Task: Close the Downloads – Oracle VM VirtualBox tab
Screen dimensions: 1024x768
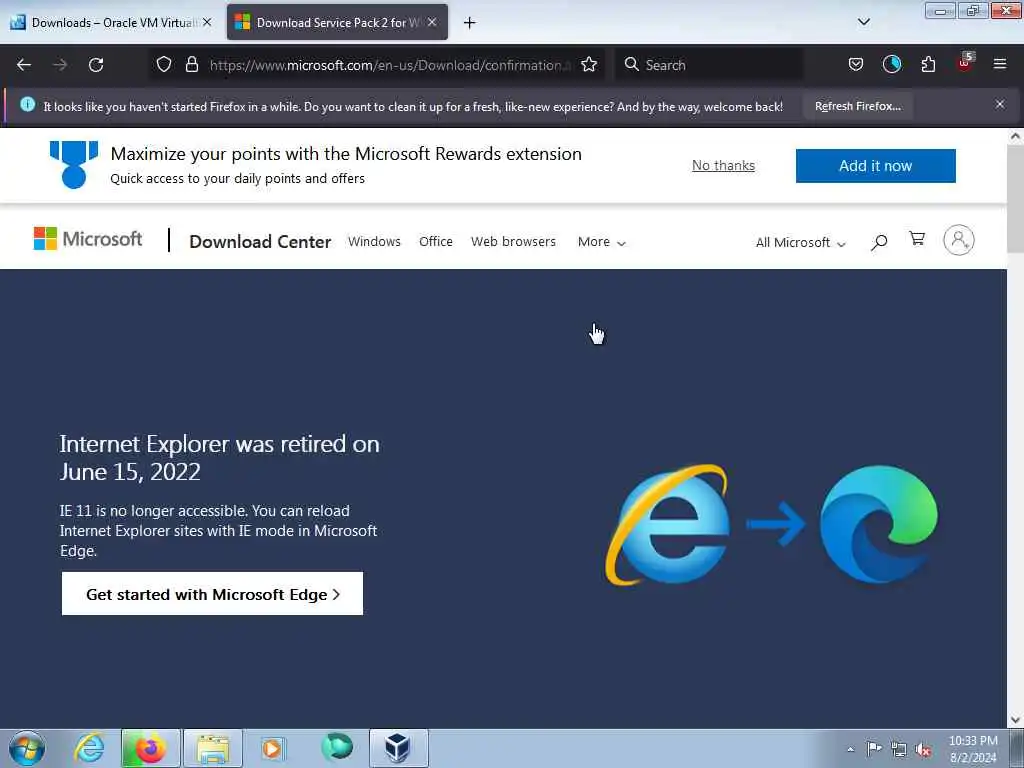Action: tap(207, 22)
